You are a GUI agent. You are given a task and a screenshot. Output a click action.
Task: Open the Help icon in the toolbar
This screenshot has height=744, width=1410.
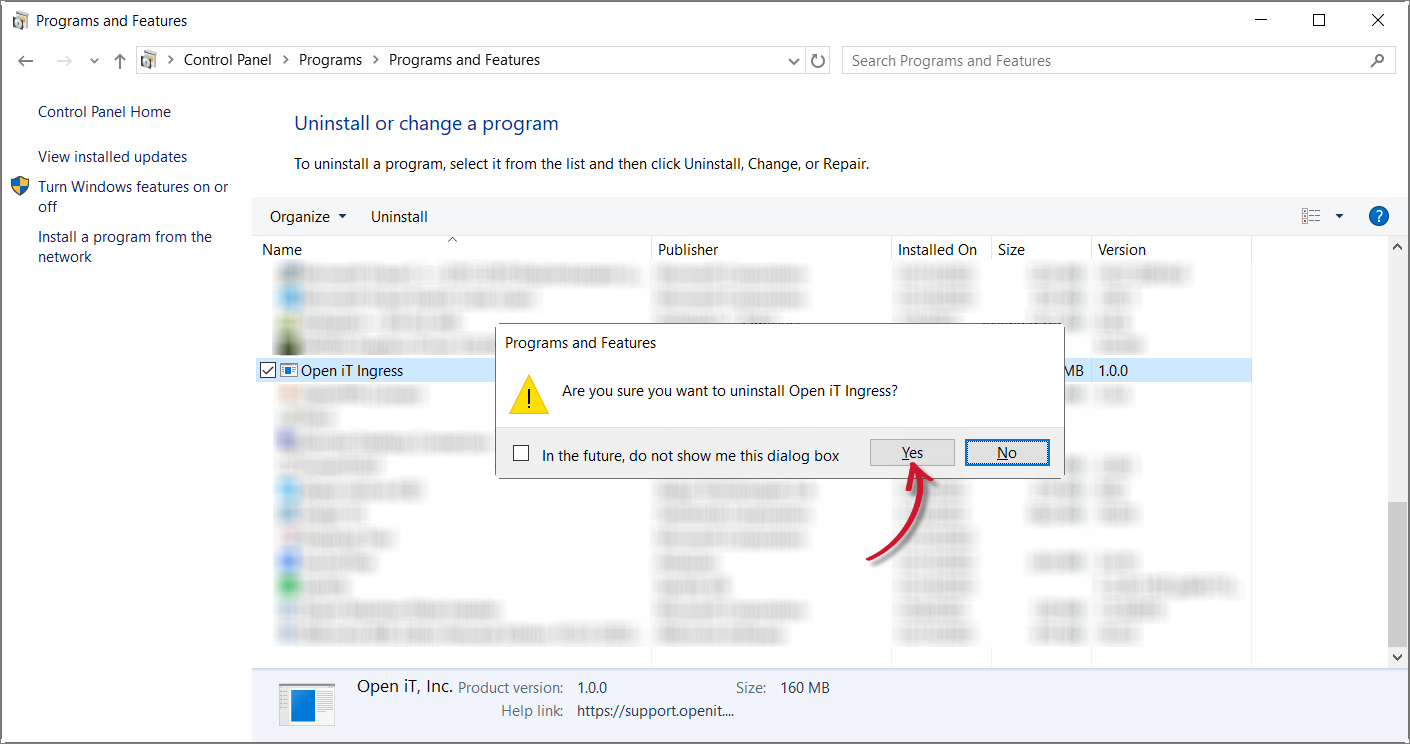1378,215
